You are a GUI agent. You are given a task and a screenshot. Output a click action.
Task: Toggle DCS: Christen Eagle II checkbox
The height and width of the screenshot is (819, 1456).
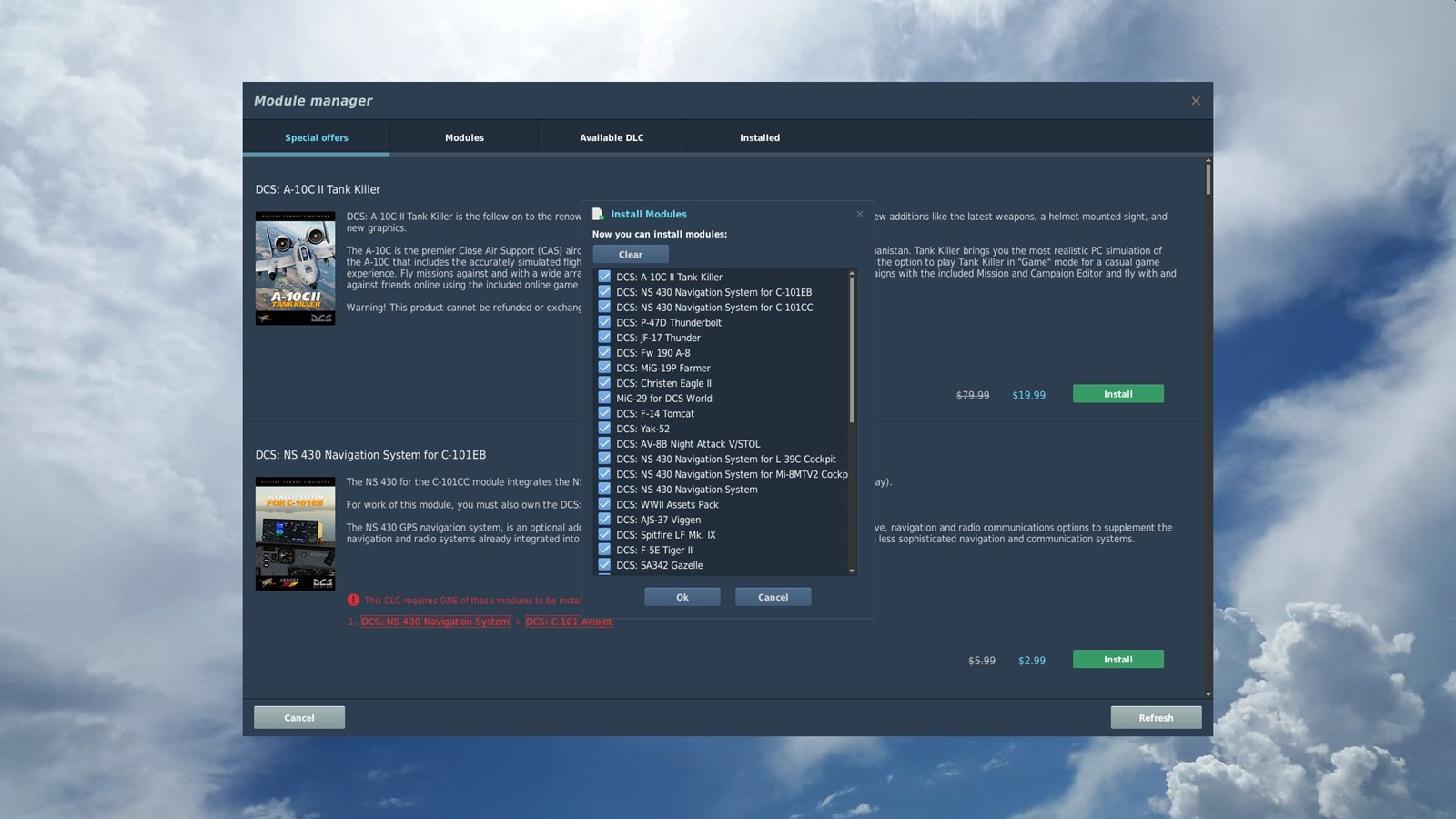click(604, 383)
